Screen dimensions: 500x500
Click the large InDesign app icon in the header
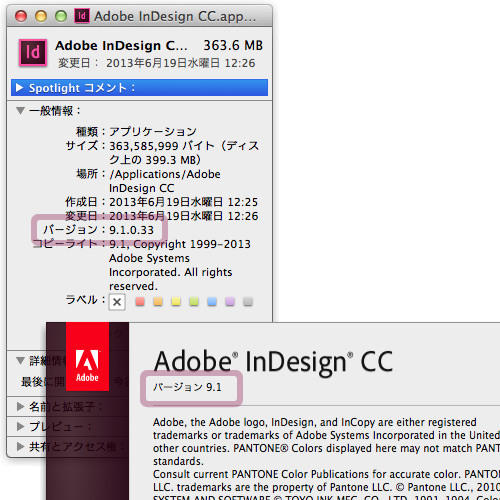[33, 53]
